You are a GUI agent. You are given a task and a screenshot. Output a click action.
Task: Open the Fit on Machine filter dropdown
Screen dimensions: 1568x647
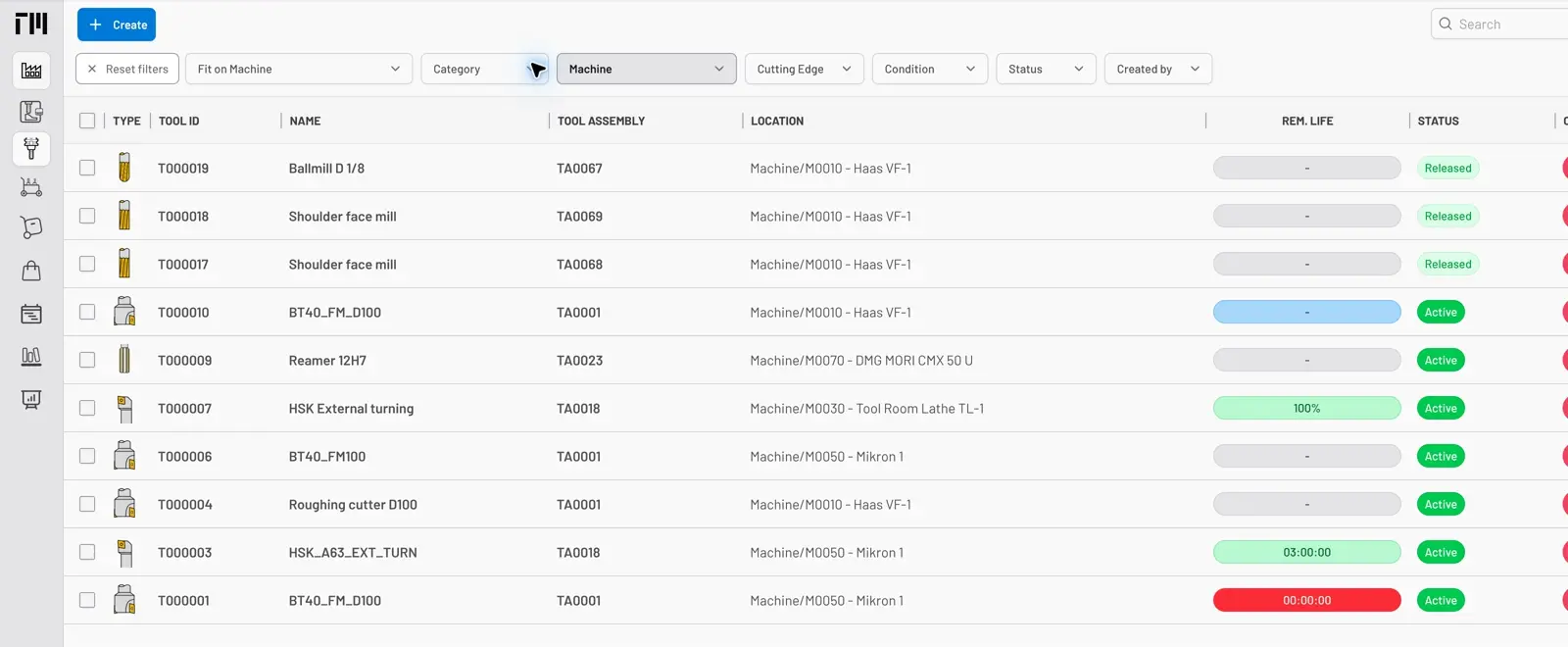[299, 69]
